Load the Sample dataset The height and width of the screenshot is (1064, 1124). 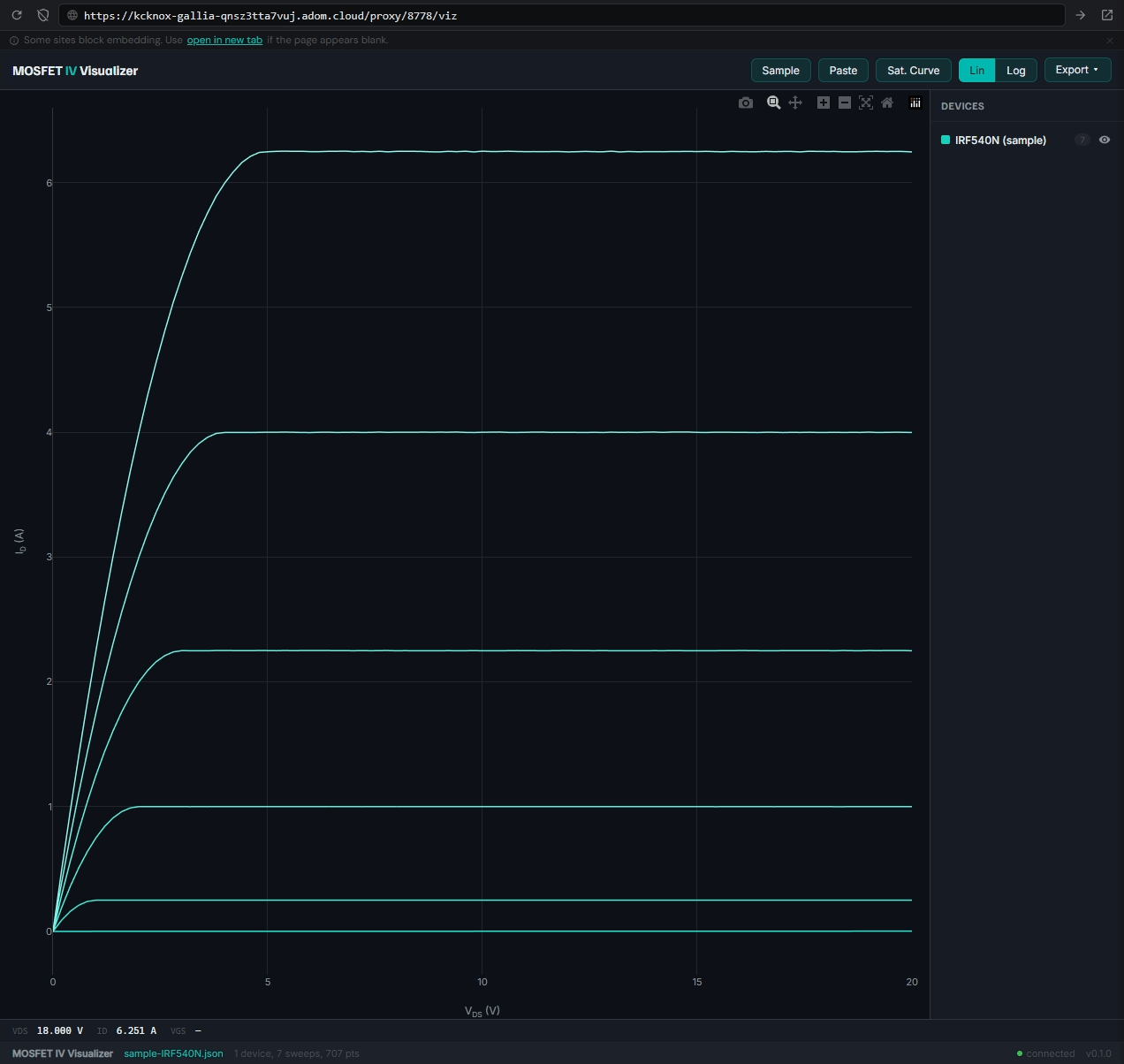point(780,71)
